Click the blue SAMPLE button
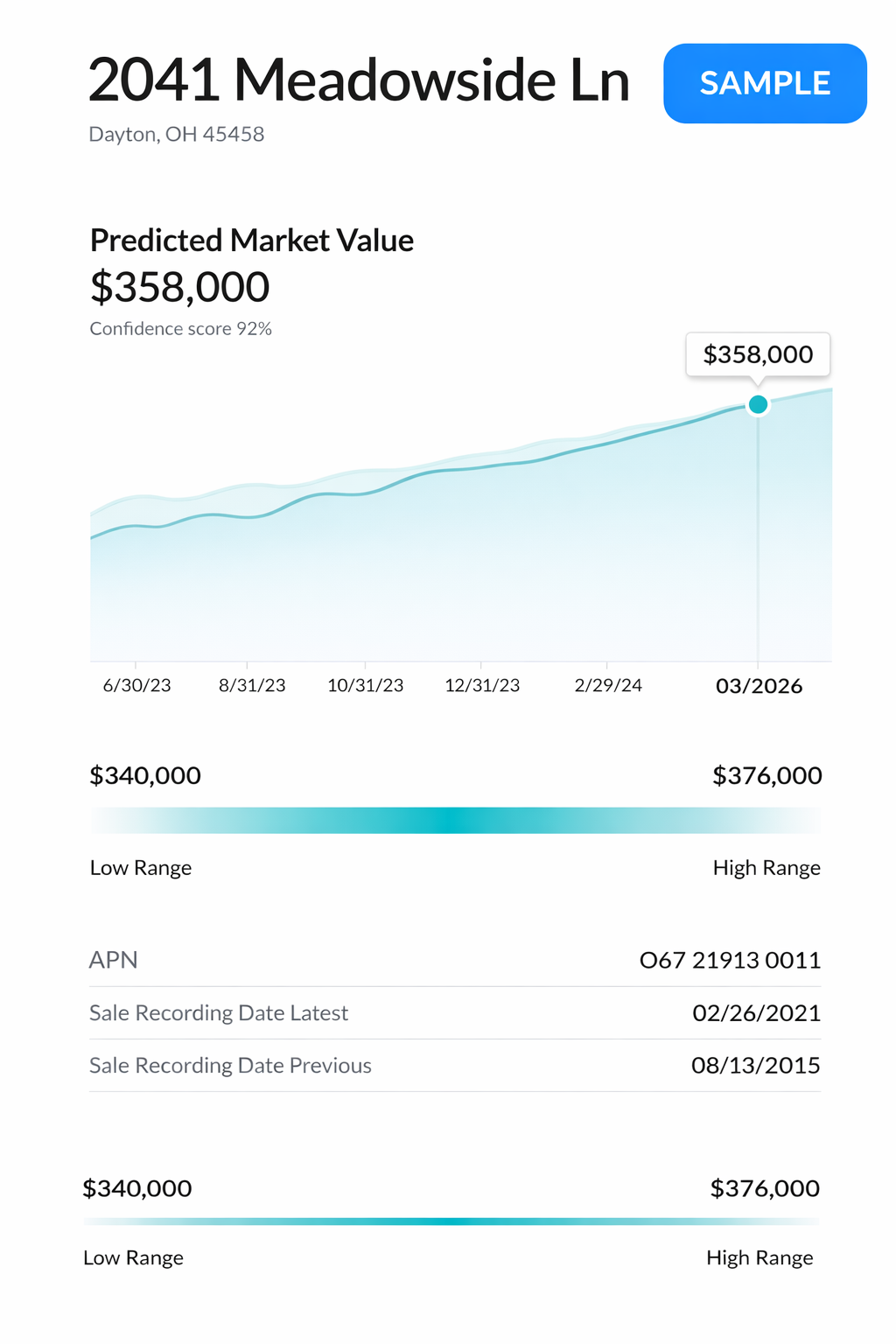The height and width of the screenshot is (1344, 896). (765, 83)
